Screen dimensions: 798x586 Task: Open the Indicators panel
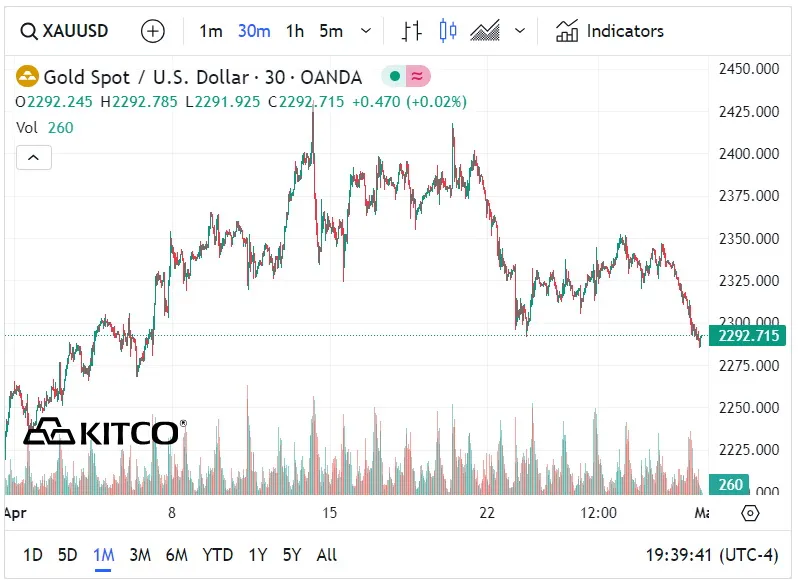point(610,31)
